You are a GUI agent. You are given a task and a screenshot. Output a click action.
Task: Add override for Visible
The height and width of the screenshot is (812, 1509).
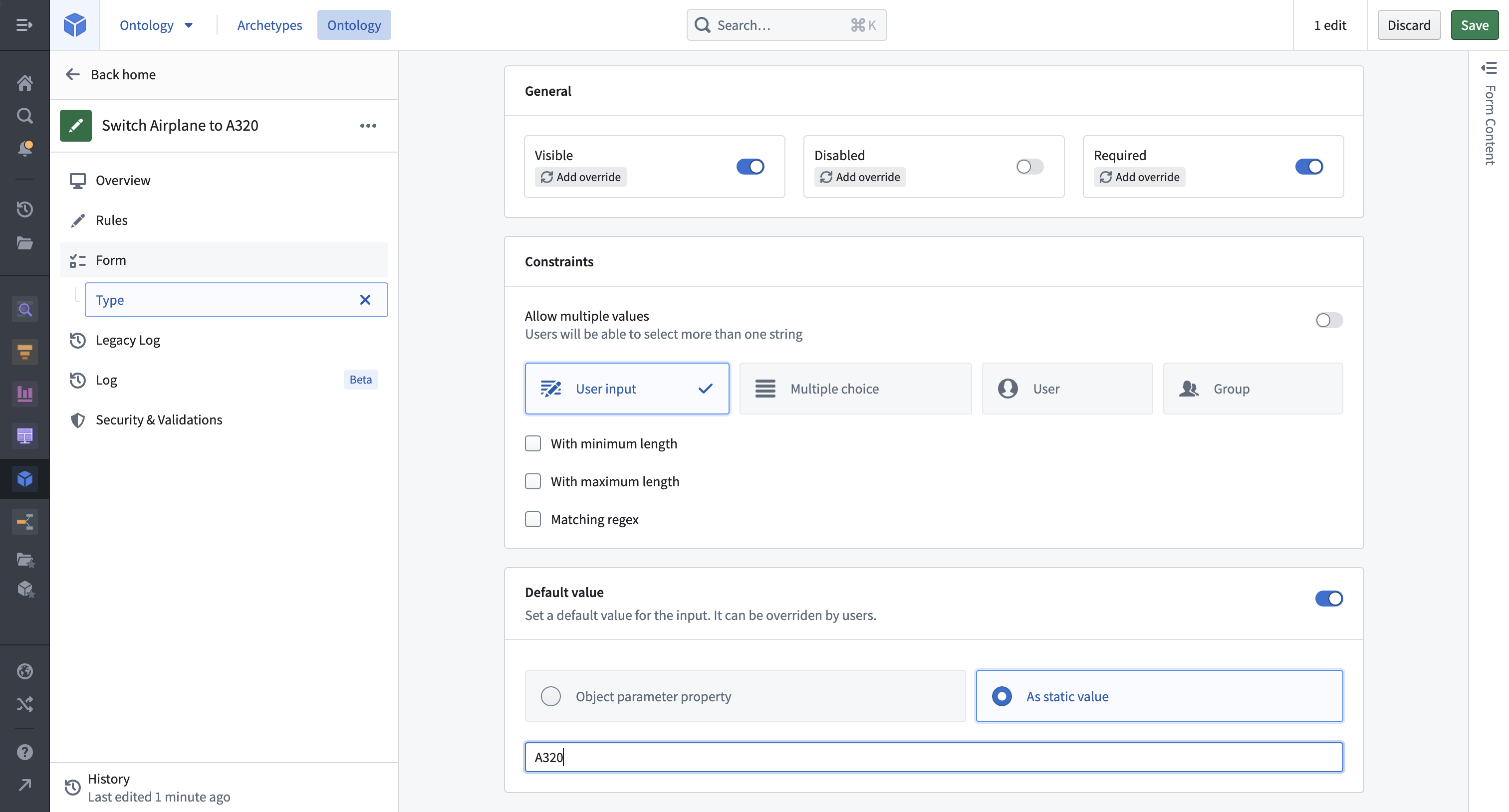pos(580,177)
